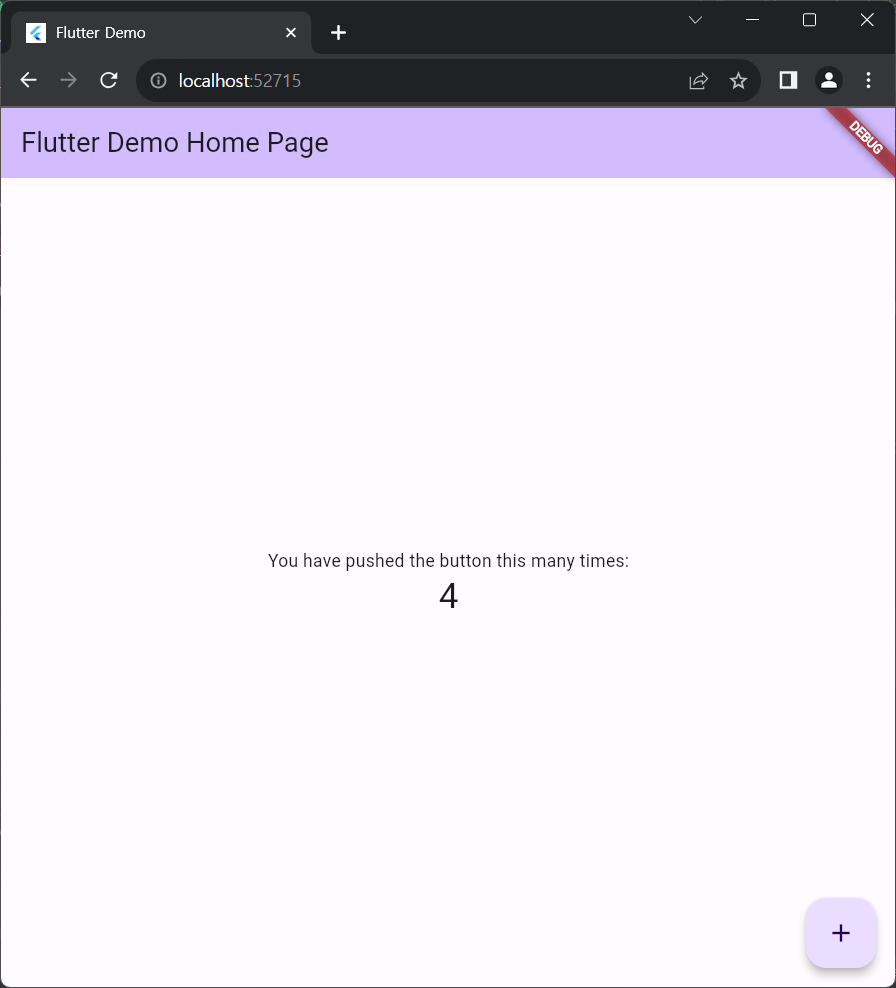Click the browser forward arrow

tap(69, 80)
